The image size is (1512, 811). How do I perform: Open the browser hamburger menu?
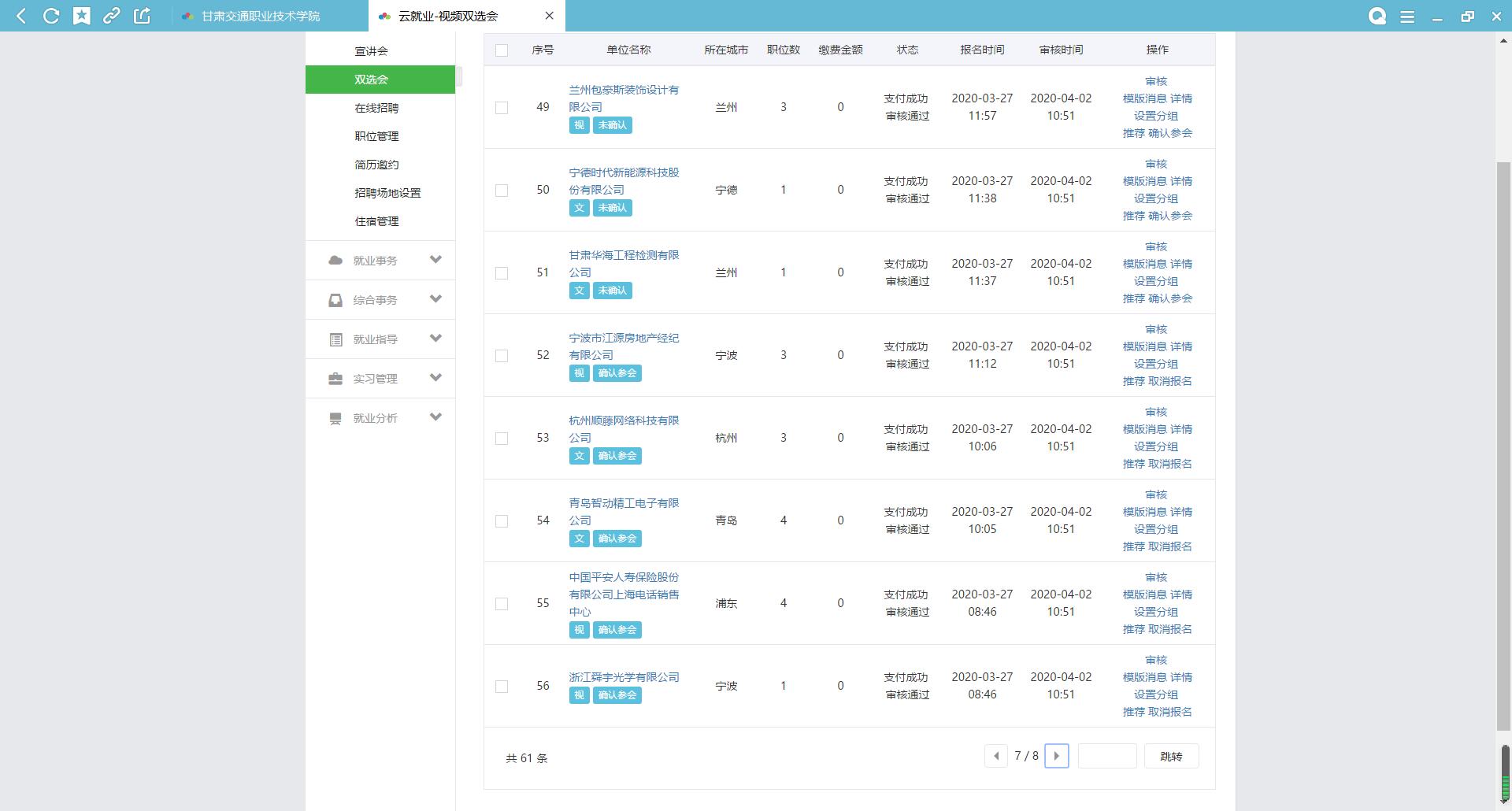(x=1407, y=17)
